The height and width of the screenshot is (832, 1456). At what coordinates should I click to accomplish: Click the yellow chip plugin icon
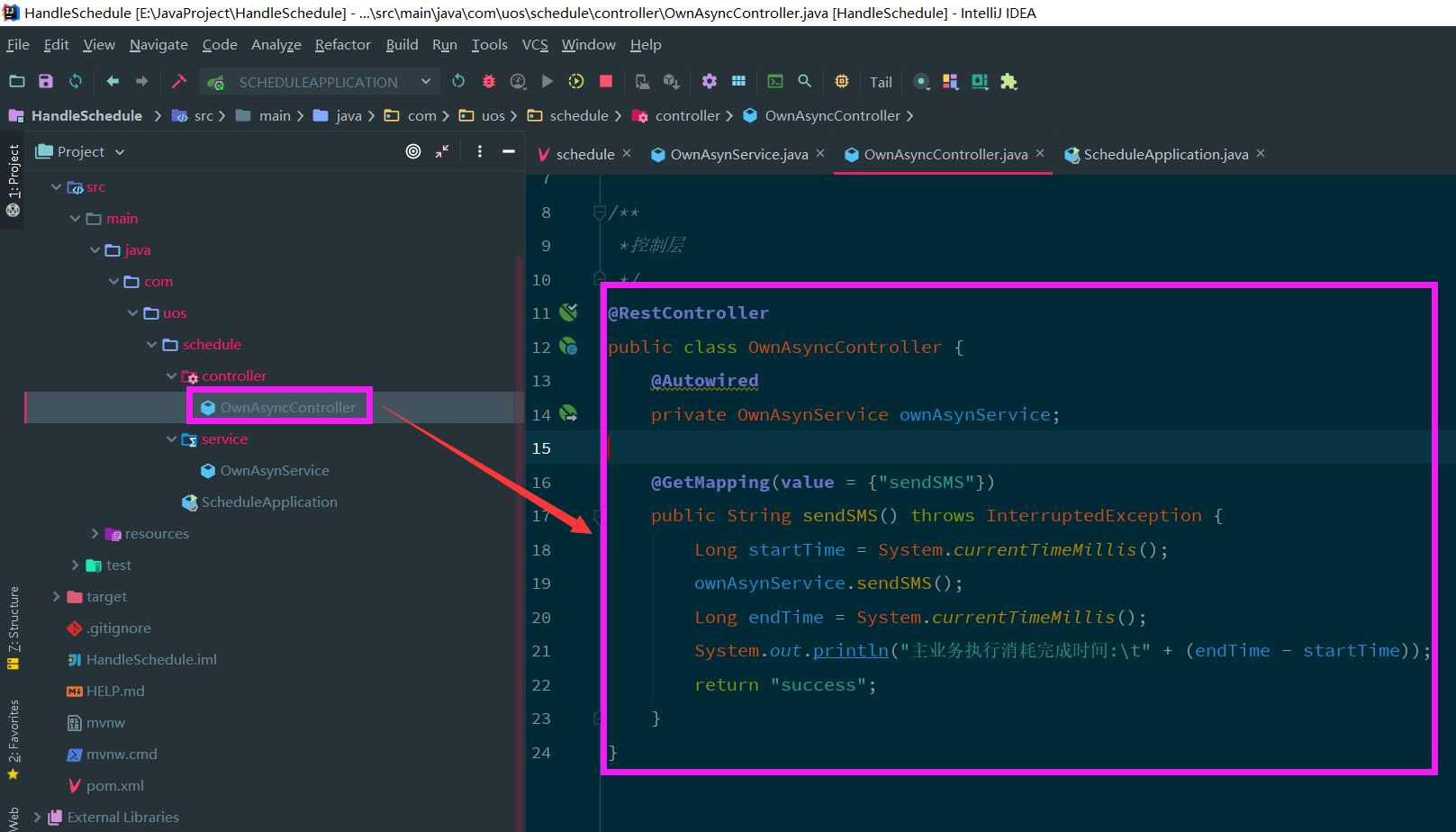tap(842, 81)
